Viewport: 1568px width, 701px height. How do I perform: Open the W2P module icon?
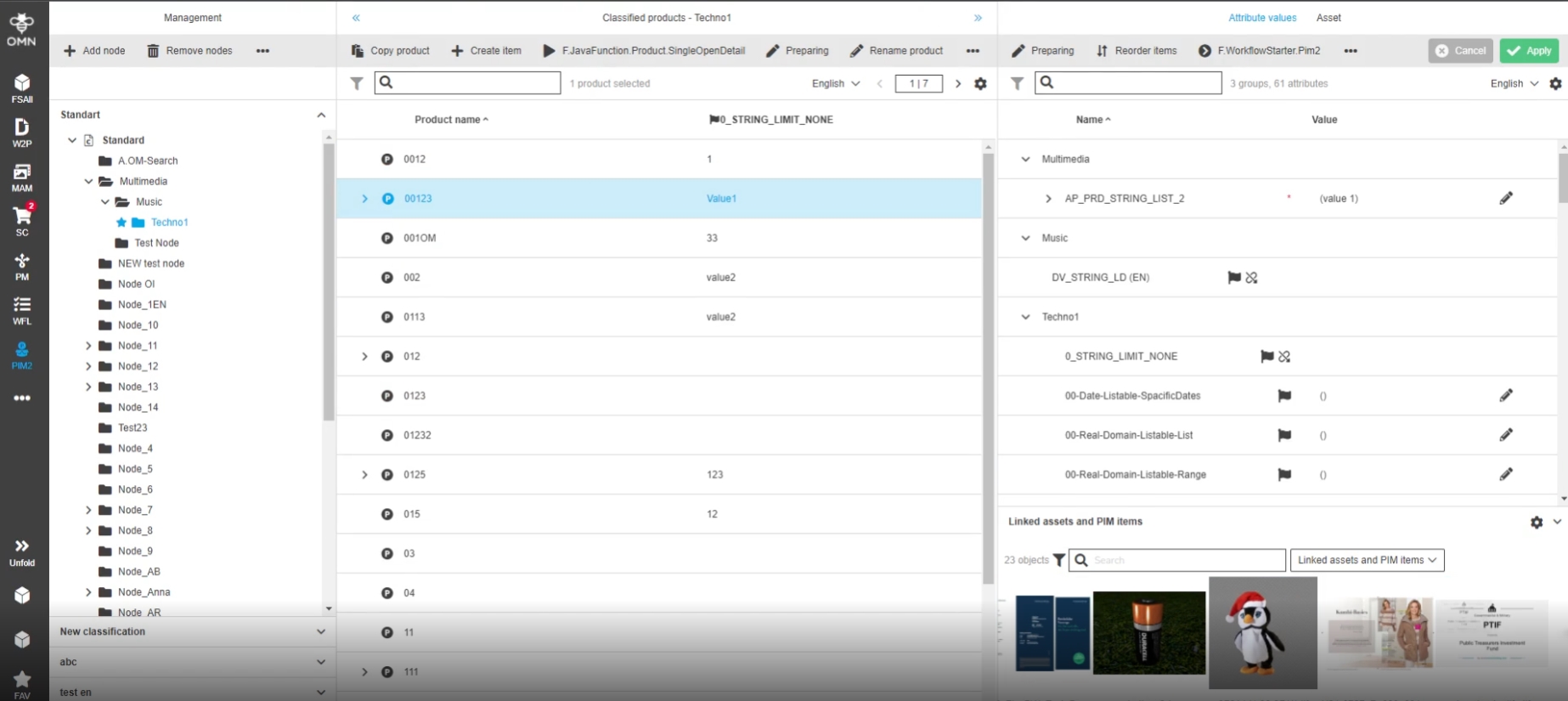(x=22, y=133)
